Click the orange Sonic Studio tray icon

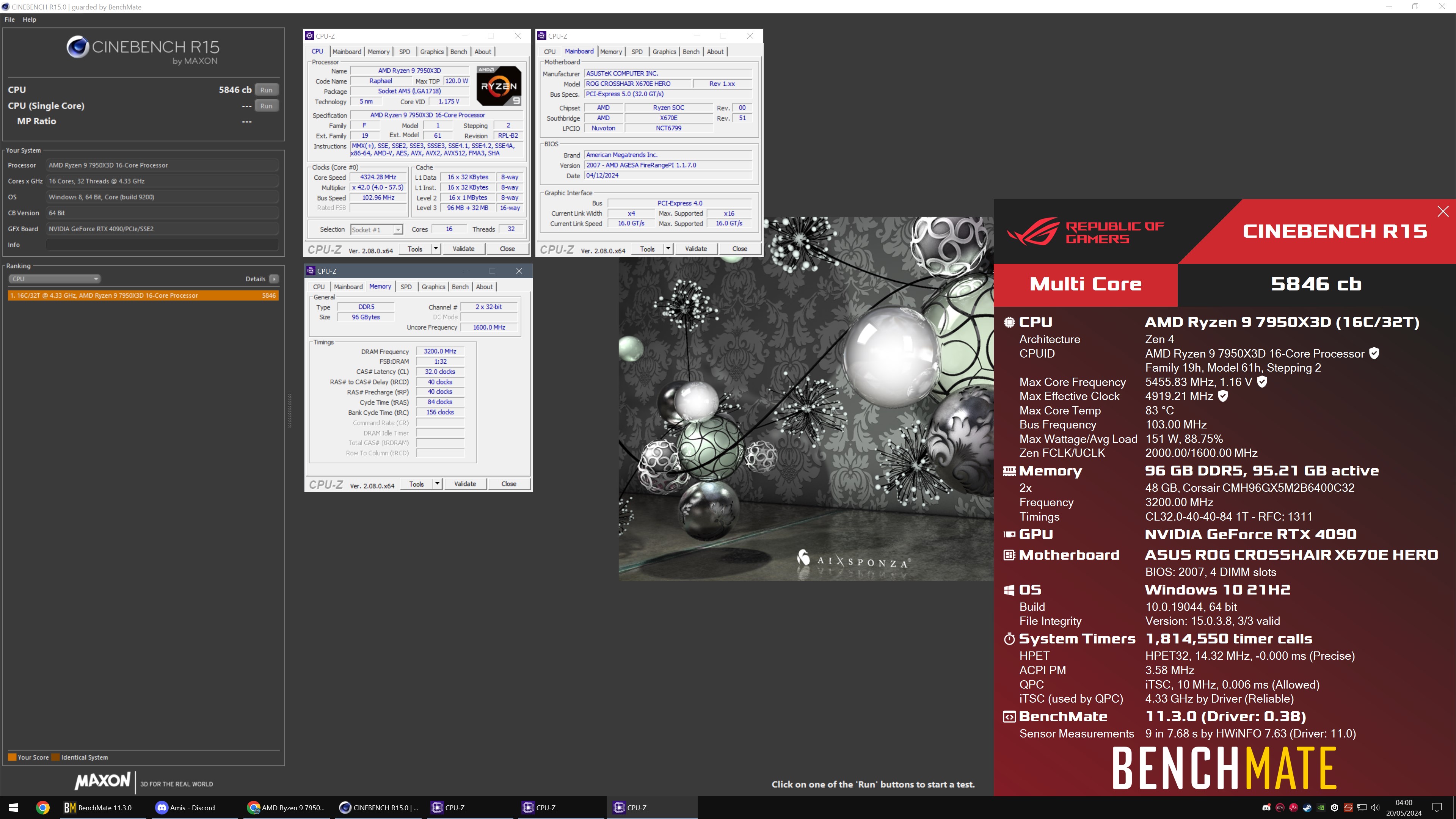pos(1348,808)
